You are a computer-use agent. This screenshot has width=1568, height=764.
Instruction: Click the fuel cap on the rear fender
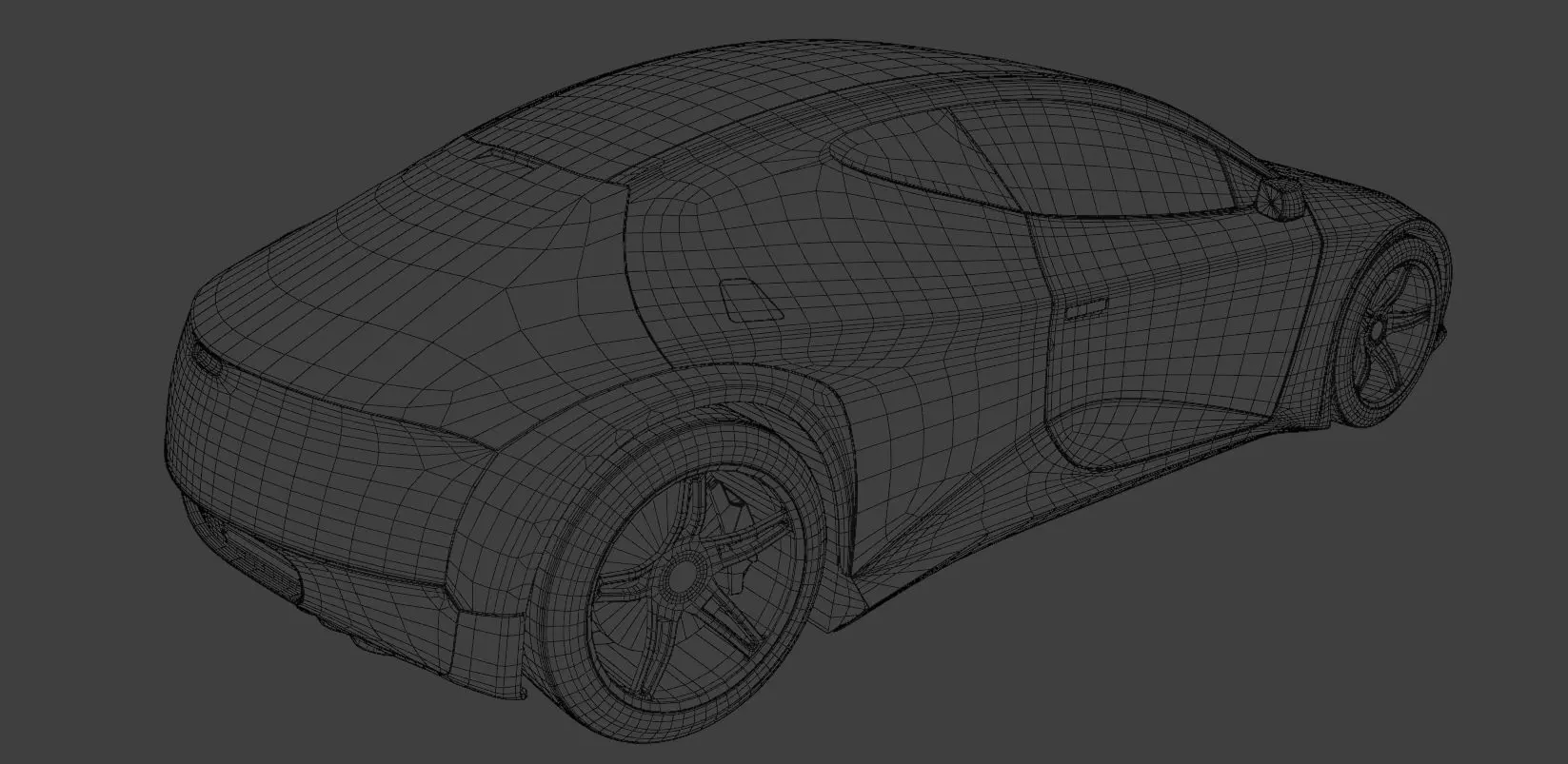[750, 300]
